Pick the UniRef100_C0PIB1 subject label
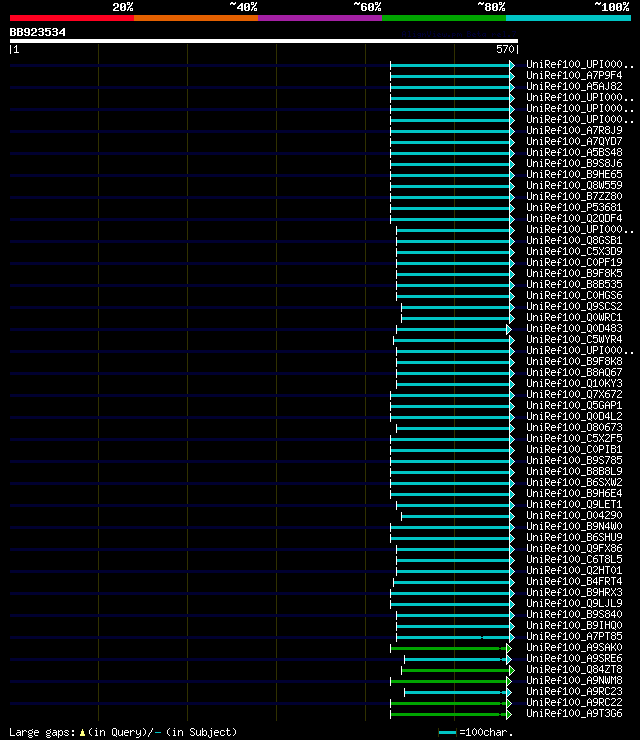 574,450
